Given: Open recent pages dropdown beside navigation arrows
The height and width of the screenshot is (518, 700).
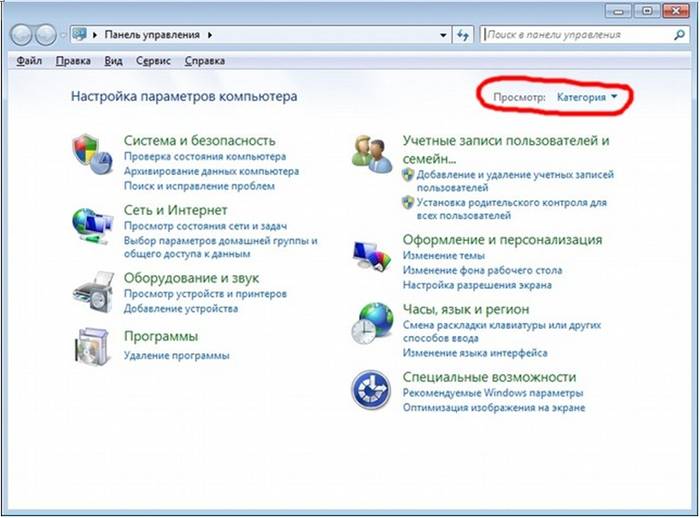Looking at the screenshot, I should pos(63,35).
